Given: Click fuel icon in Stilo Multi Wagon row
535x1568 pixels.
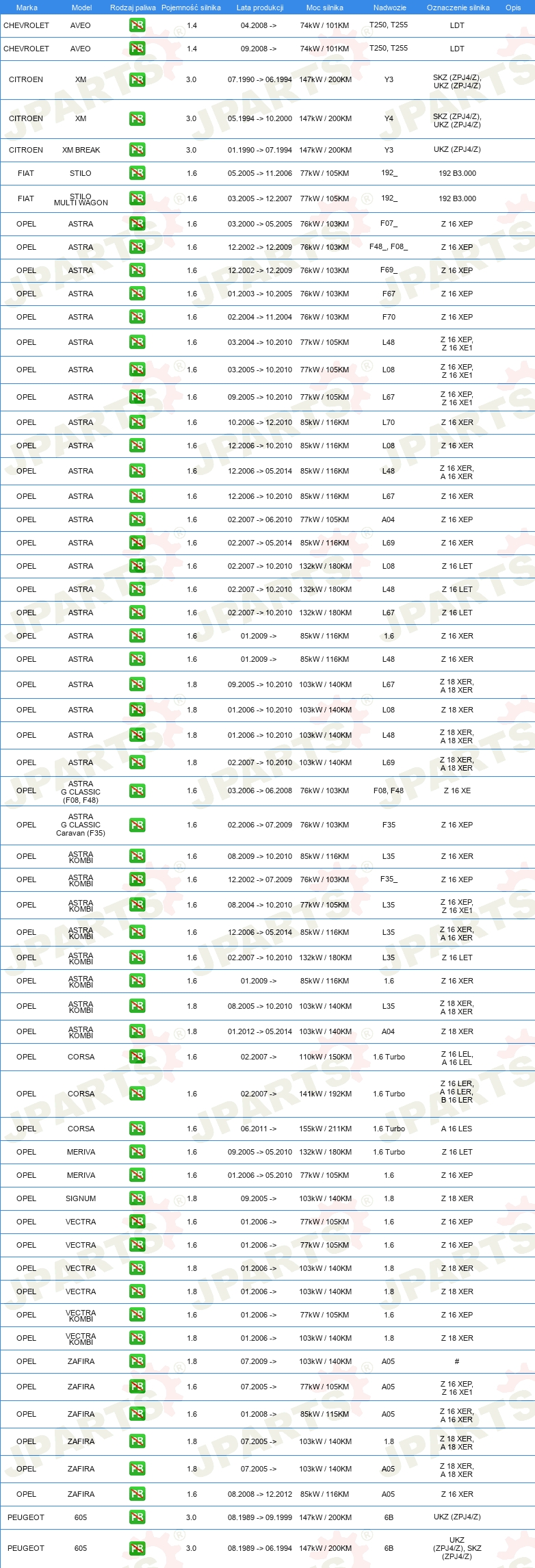Looking at the screenshot, I should point(137,198).
